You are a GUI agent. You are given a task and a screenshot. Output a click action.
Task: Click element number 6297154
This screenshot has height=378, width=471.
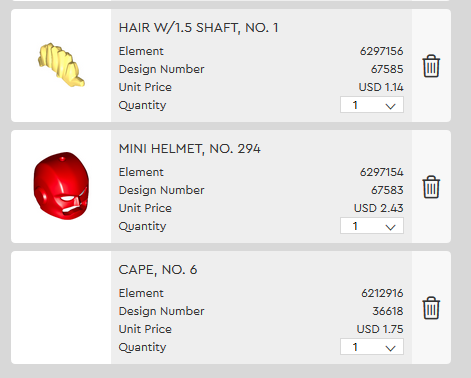coord(382,172)
